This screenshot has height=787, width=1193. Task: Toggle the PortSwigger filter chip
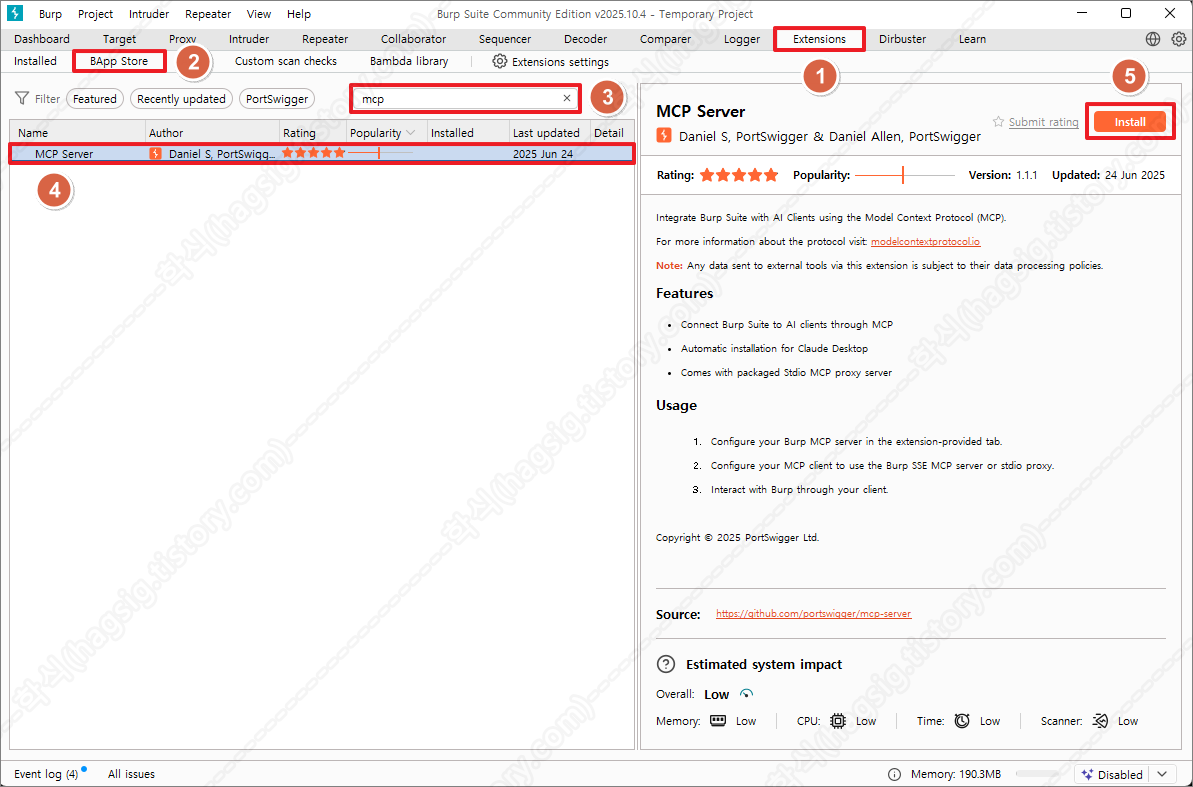[x=277, y=99]
